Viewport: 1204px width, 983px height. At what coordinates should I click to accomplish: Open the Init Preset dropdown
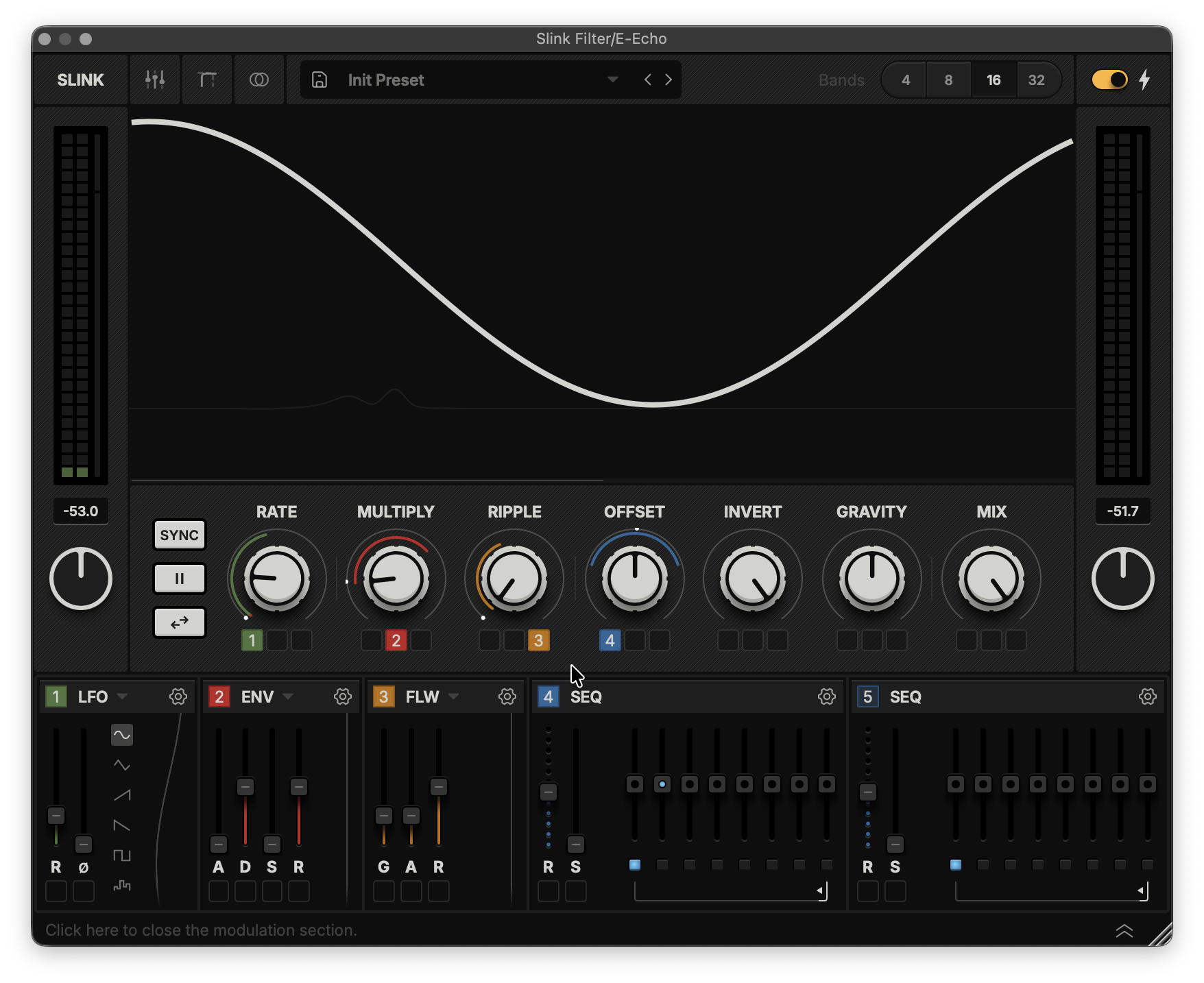612,80
